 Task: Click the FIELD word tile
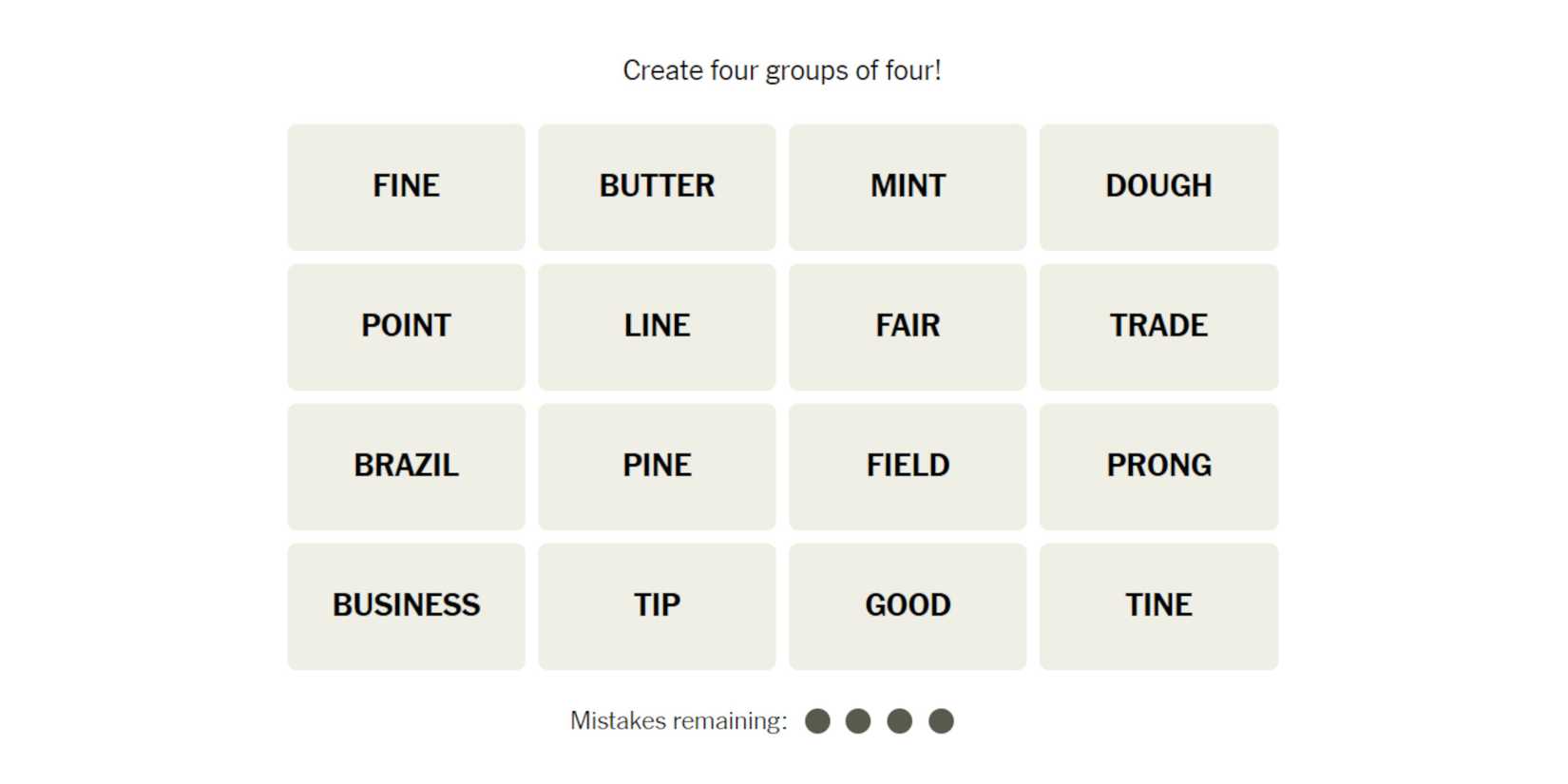[908, 466]
